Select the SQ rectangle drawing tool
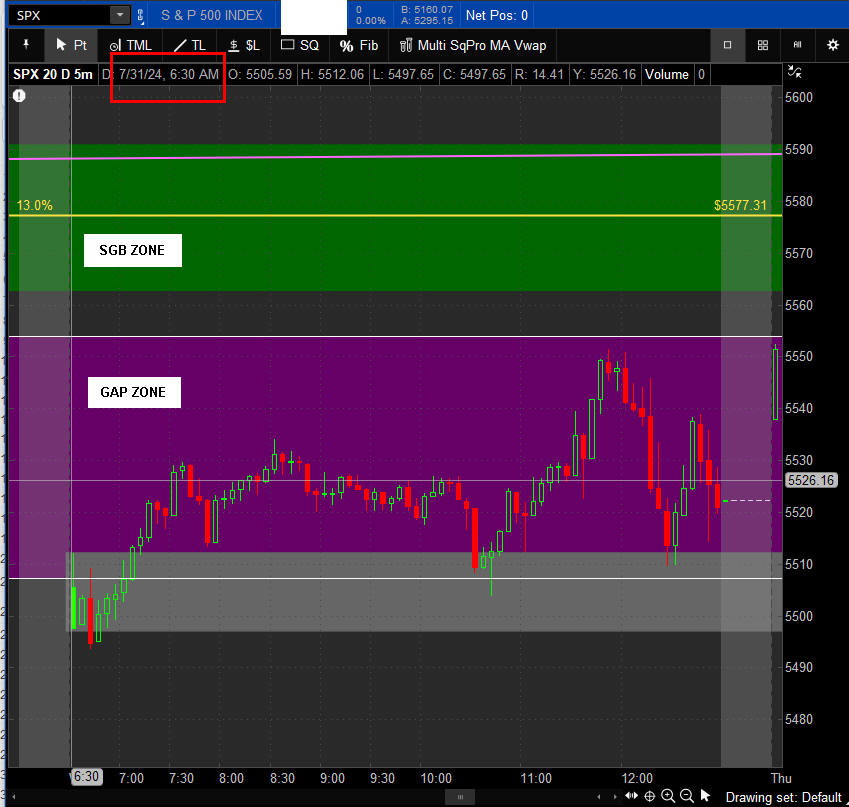This screenshot has height=807, width=849. (x=300, y=45)
